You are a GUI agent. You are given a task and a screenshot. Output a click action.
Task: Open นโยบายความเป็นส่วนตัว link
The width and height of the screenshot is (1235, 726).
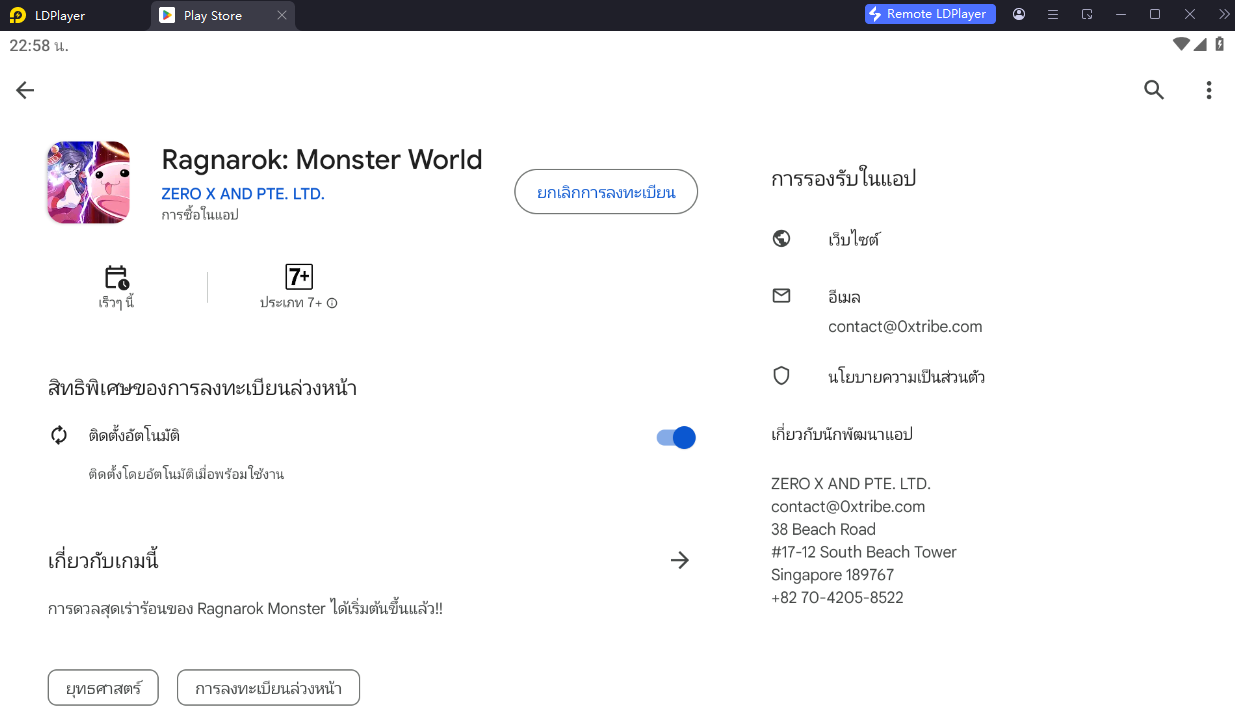pos(906,377)
